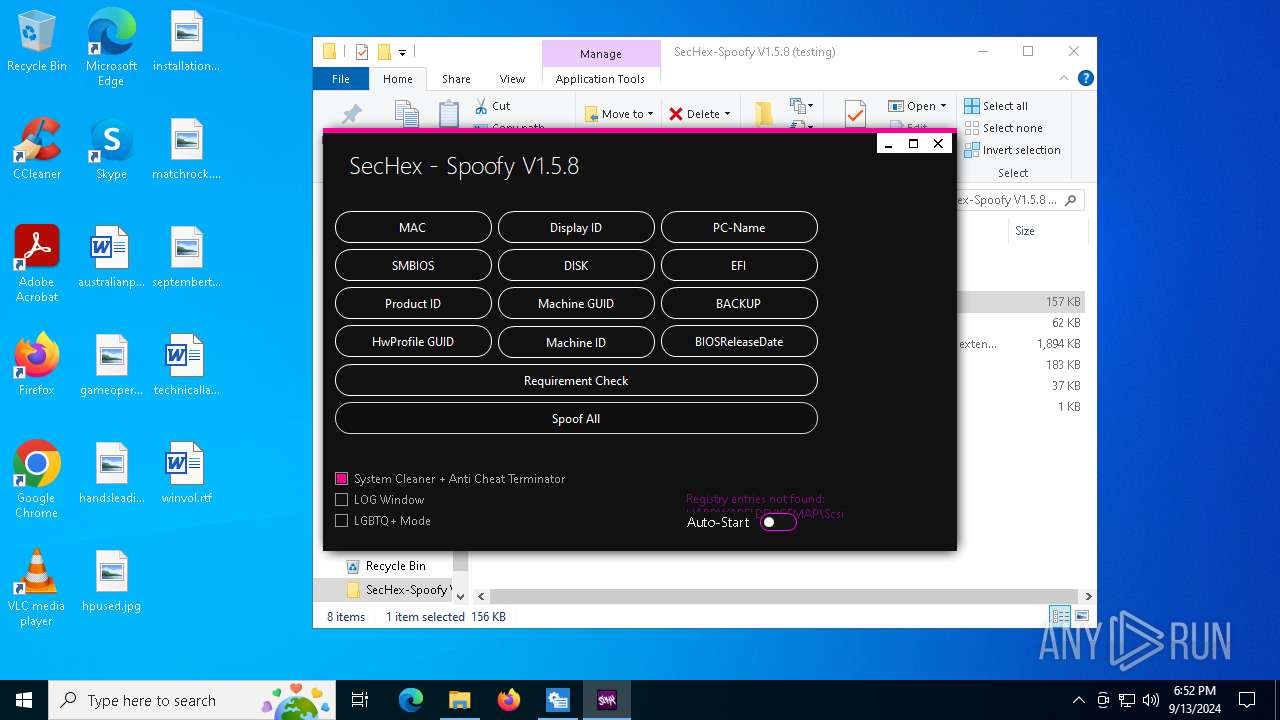Open the Quick Access toolbar dropdown
The image size is (1280, 720).
[x=402, y=52]
